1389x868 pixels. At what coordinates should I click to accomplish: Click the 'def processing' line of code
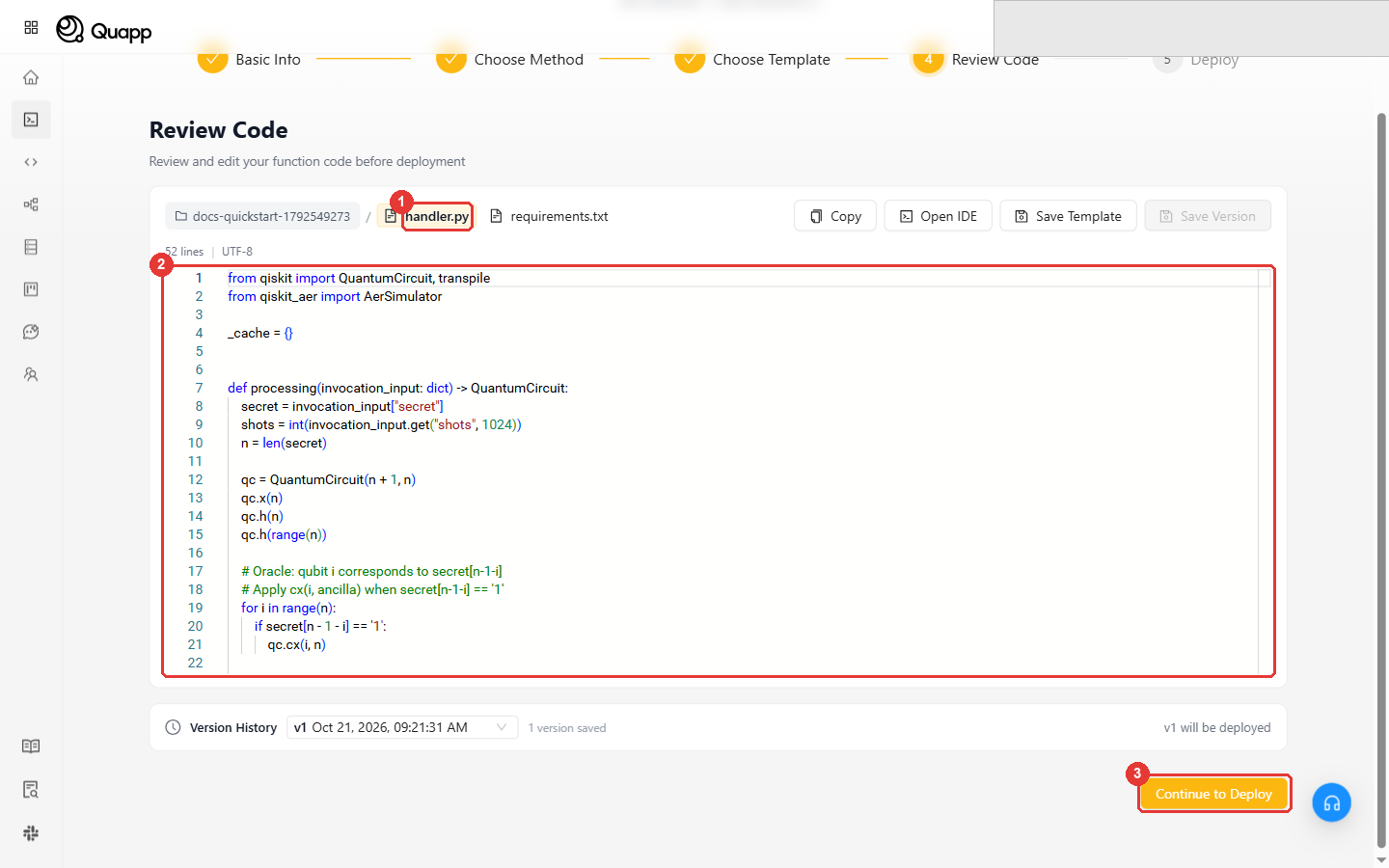click(397, 388)
